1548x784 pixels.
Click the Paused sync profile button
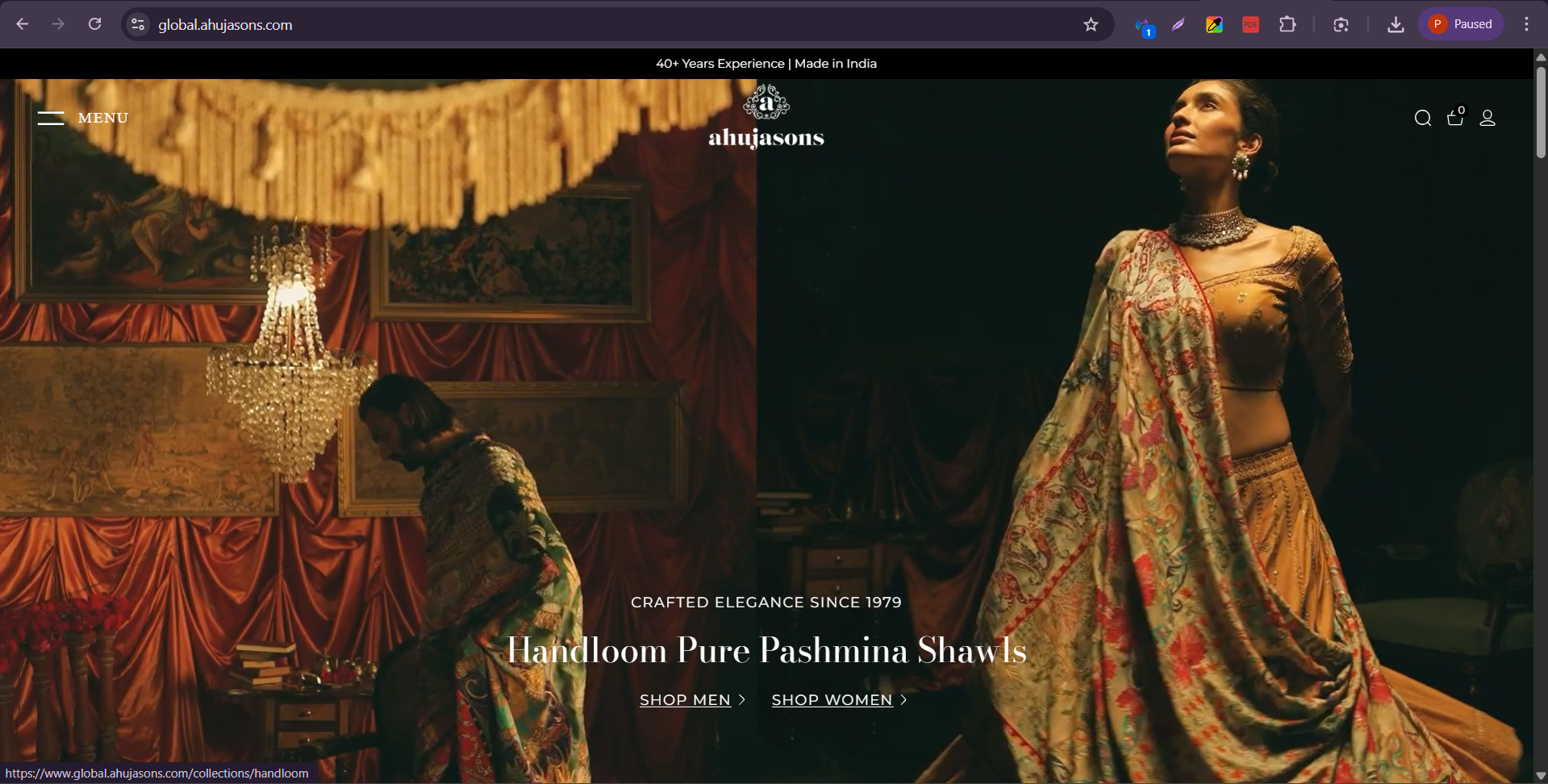point(1461,23)
